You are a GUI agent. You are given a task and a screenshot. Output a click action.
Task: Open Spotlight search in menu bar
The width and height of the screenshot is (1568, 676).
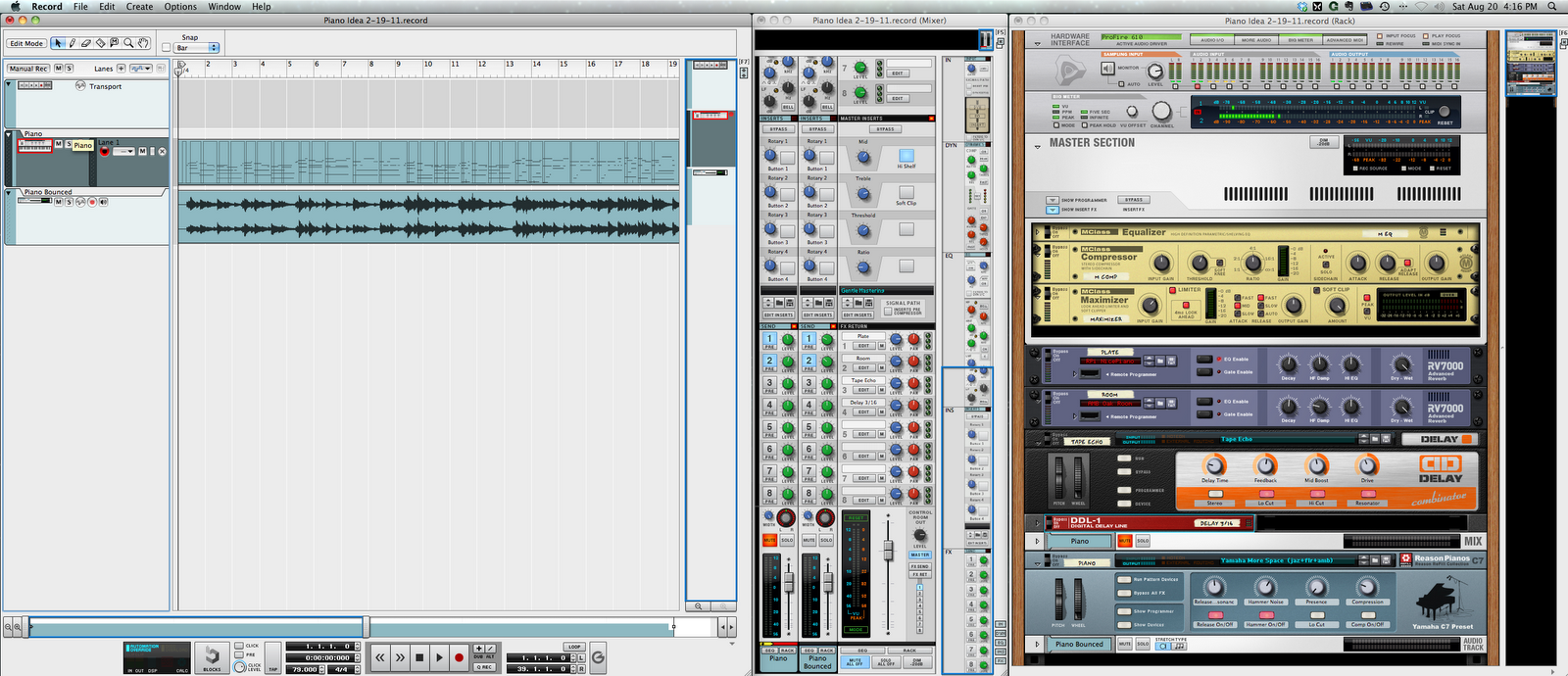click(1552, 6)
